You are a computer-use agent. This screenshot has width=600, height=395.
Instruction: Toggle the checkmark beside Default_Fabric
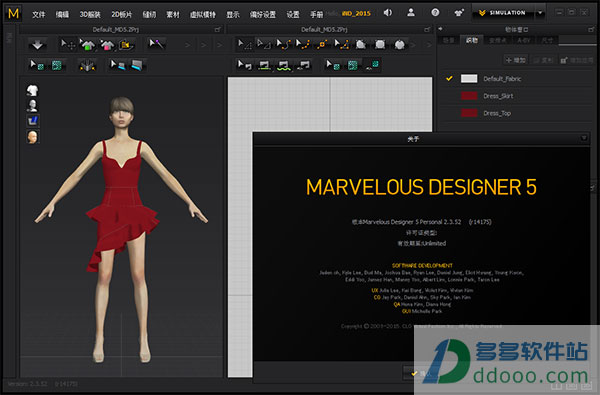(449, 78)
